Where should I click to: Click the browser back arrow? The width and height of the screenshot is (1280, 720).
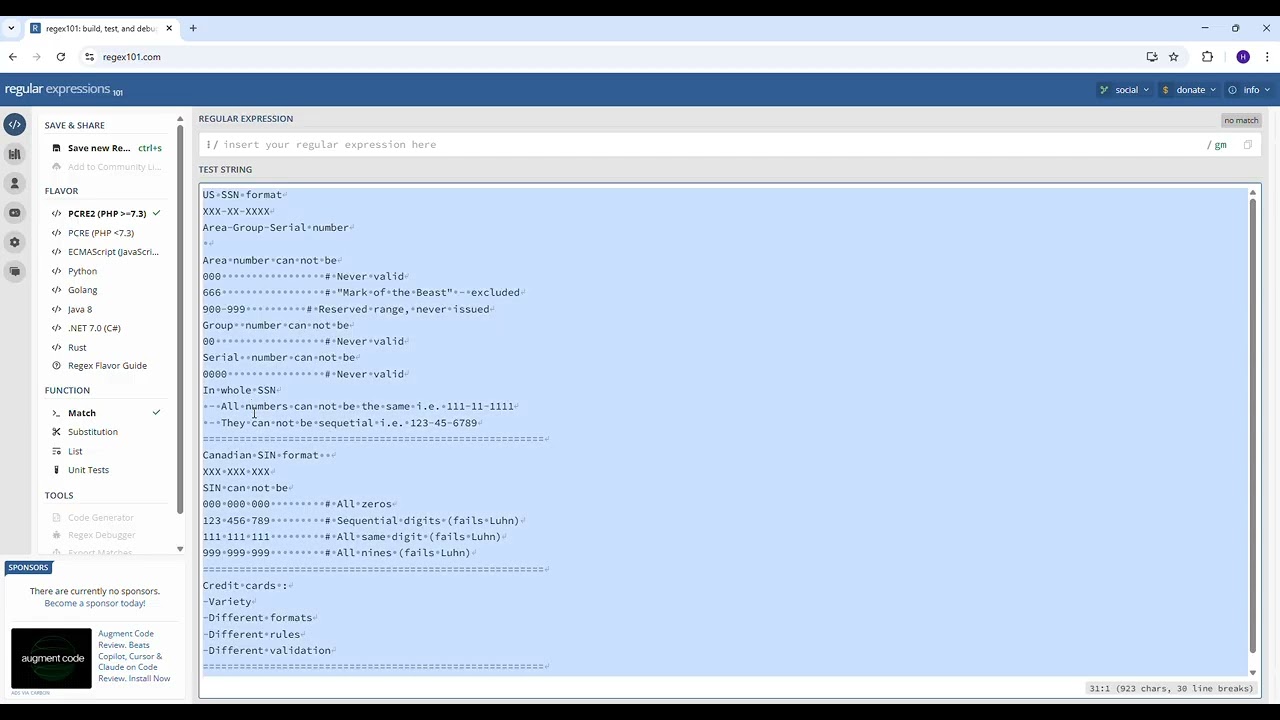coord(13,57)
